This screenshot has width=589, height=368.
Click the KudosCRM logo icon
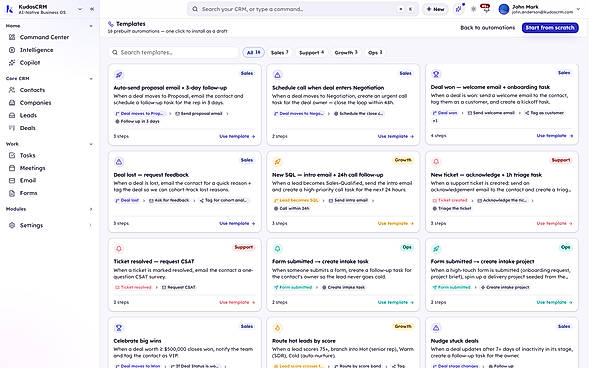click(10, 9)
